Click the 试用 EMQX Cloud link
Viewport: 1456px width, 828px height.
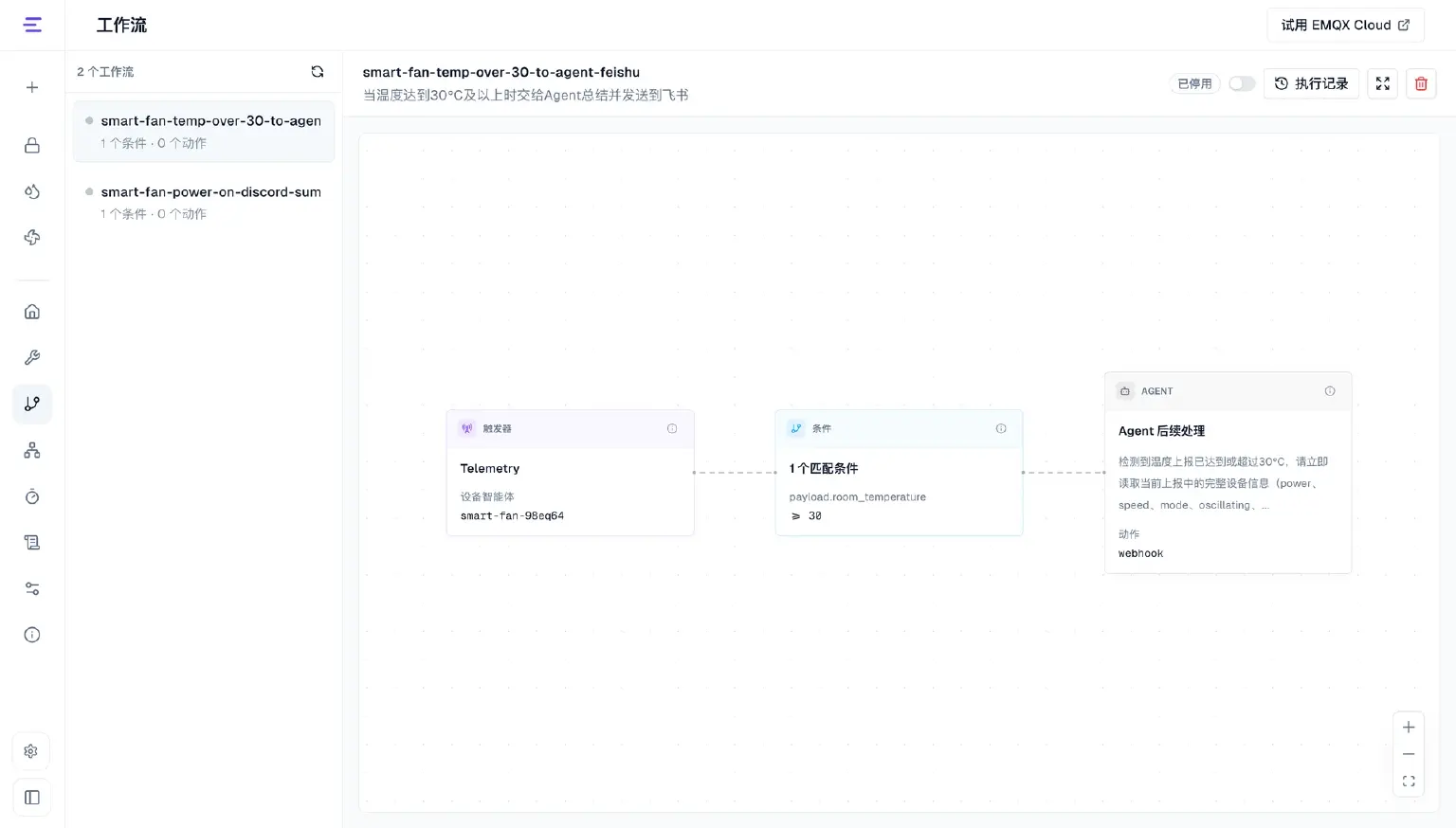pyautogui.click(x=1345, y=25)
